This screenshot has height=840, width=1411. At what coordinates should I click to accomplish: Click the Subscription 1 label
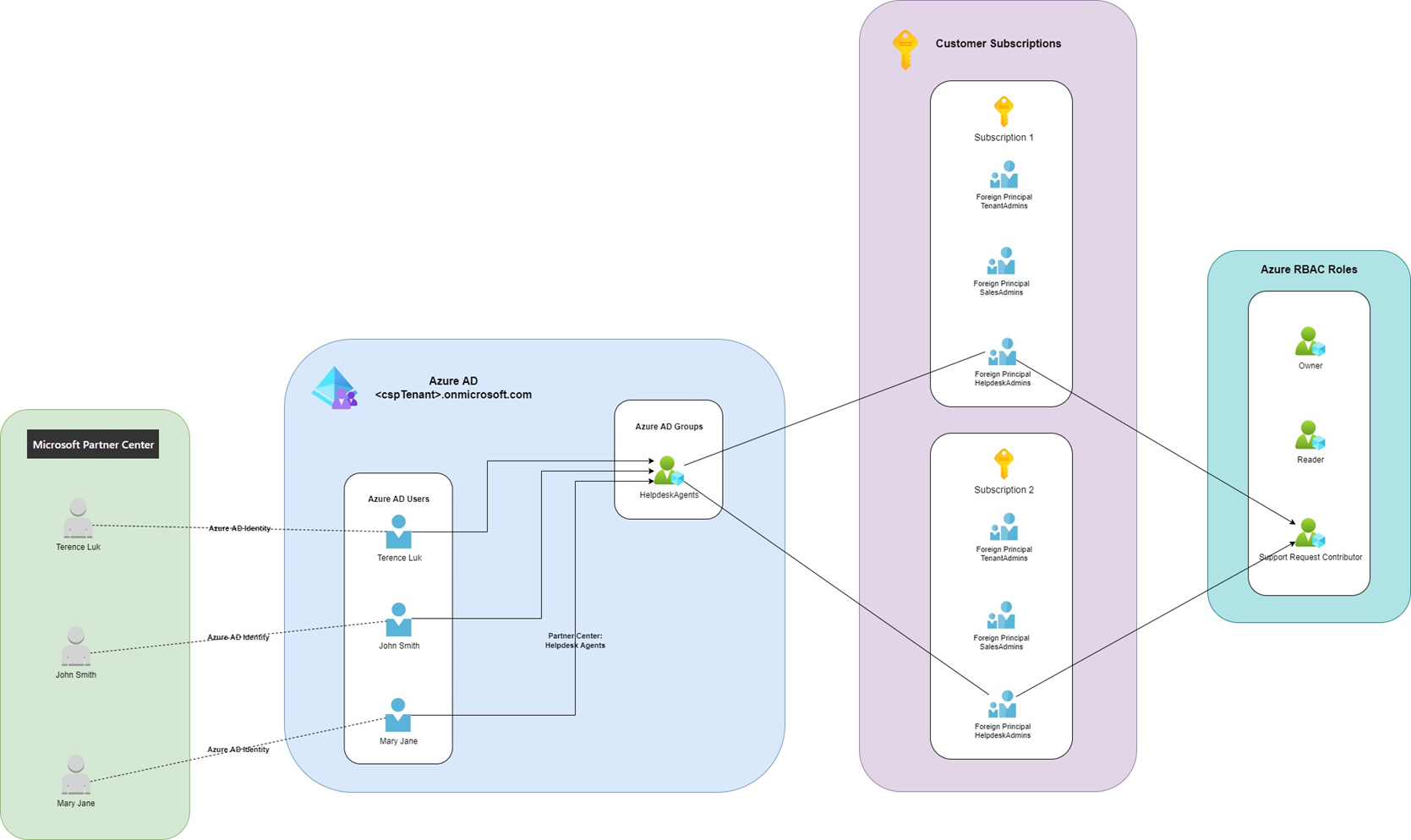pos(1004,138)
